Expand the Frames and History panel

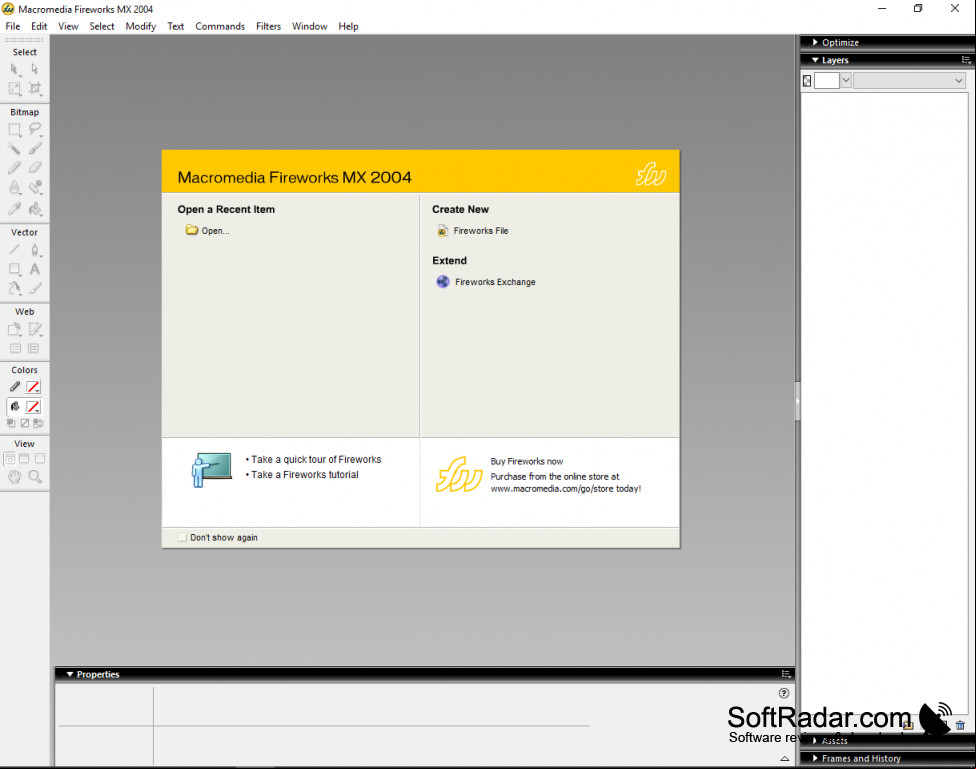tap(815, 758)
